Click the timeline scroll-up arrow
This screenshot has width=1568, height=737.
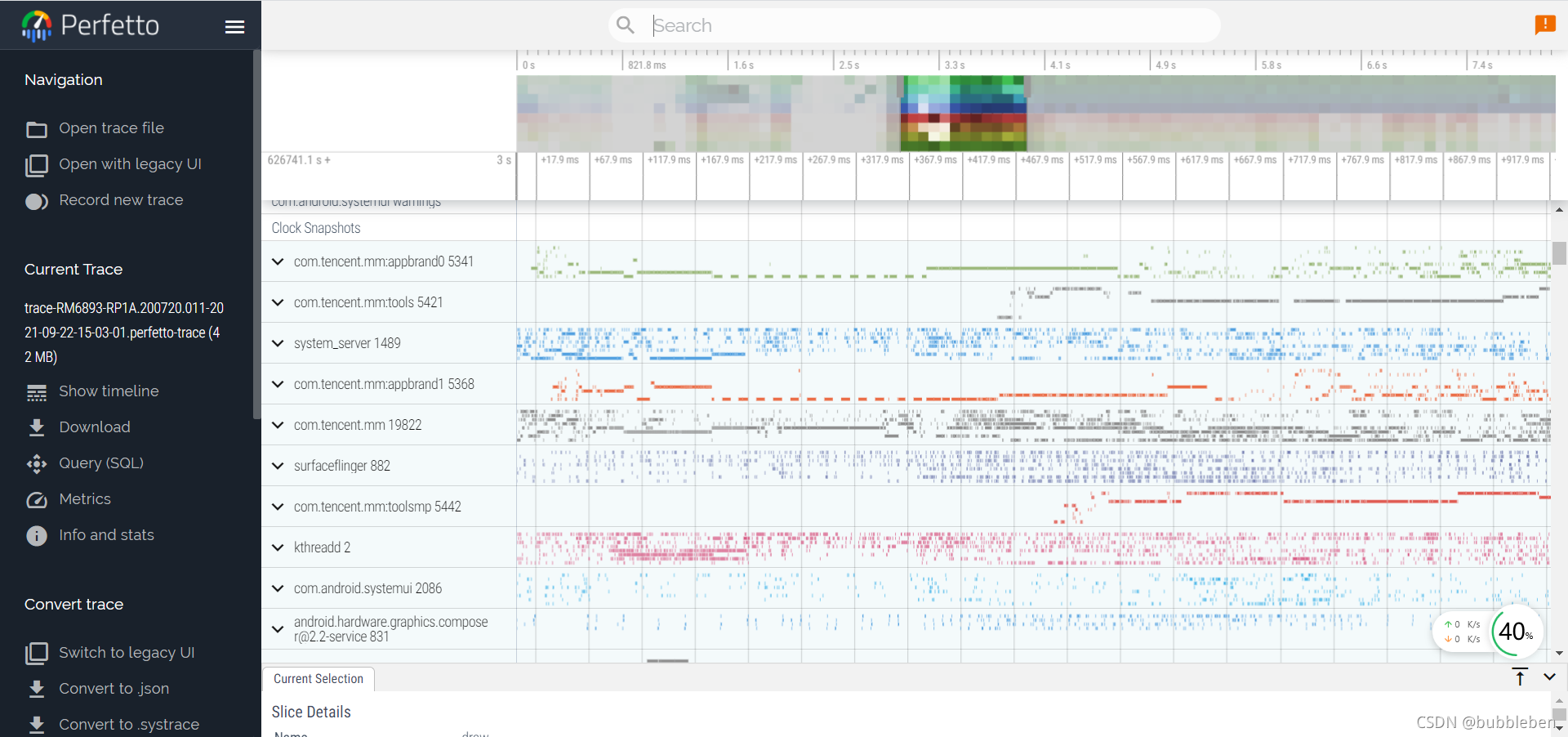click(1559, 210)
